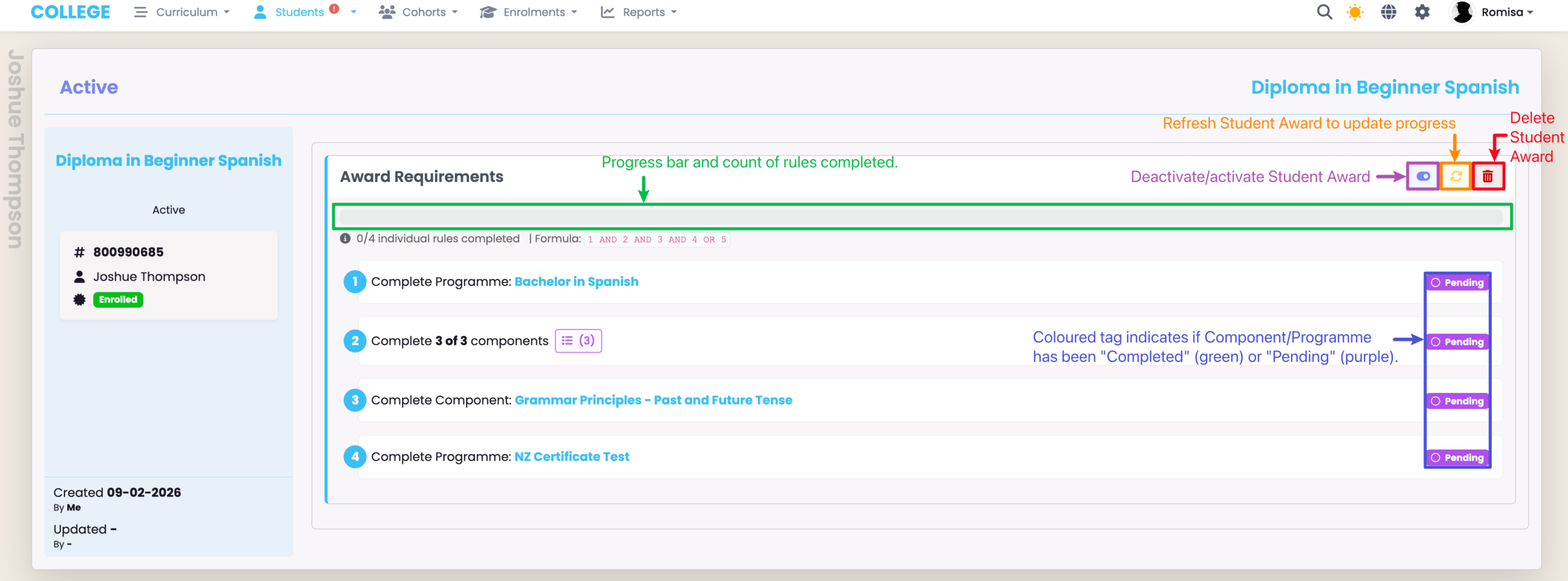The image size is (1568, 581).
Task: Toggle the deactivate/activate Student Award switch
Action: click(1423, 177)
